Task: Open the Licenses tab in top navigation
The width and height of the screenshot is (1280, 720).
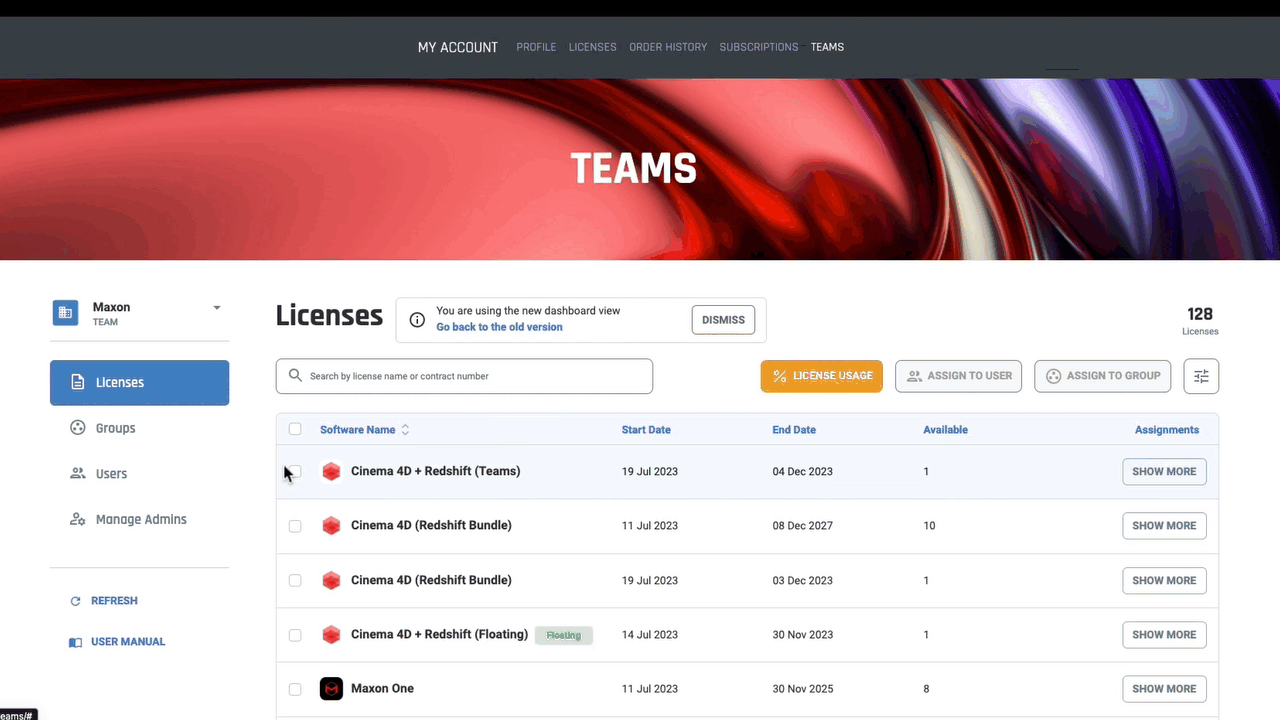Action: tap(593, 47)
